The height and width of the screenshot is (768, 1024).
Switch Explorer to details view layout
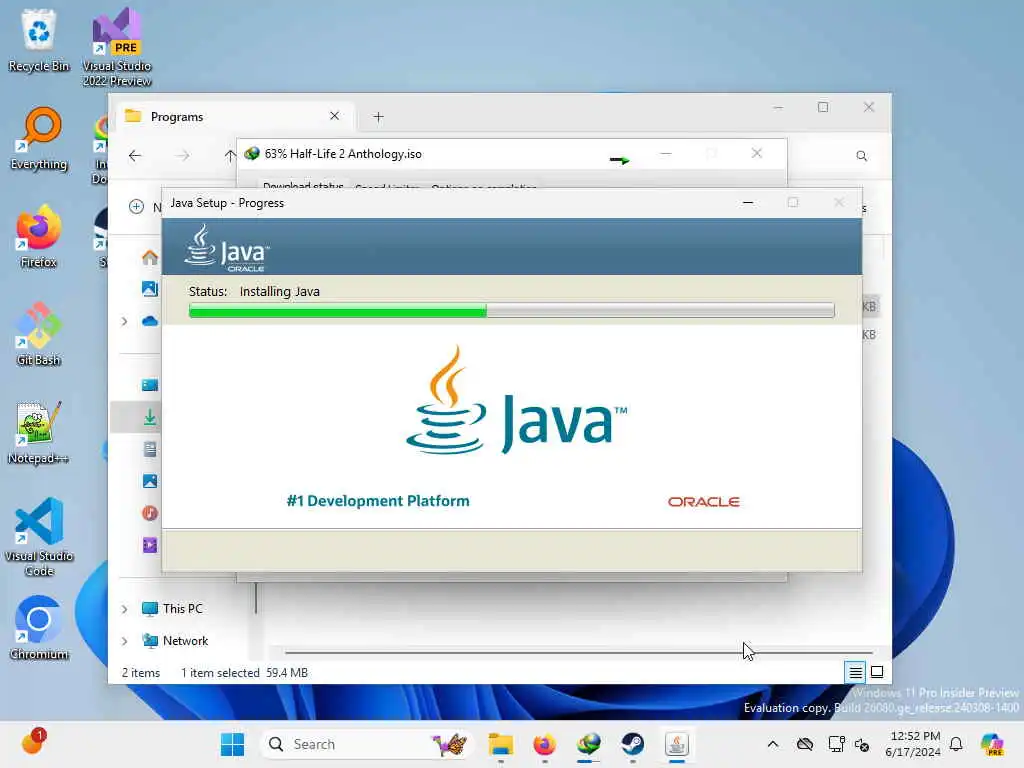[x=856, y=672]
